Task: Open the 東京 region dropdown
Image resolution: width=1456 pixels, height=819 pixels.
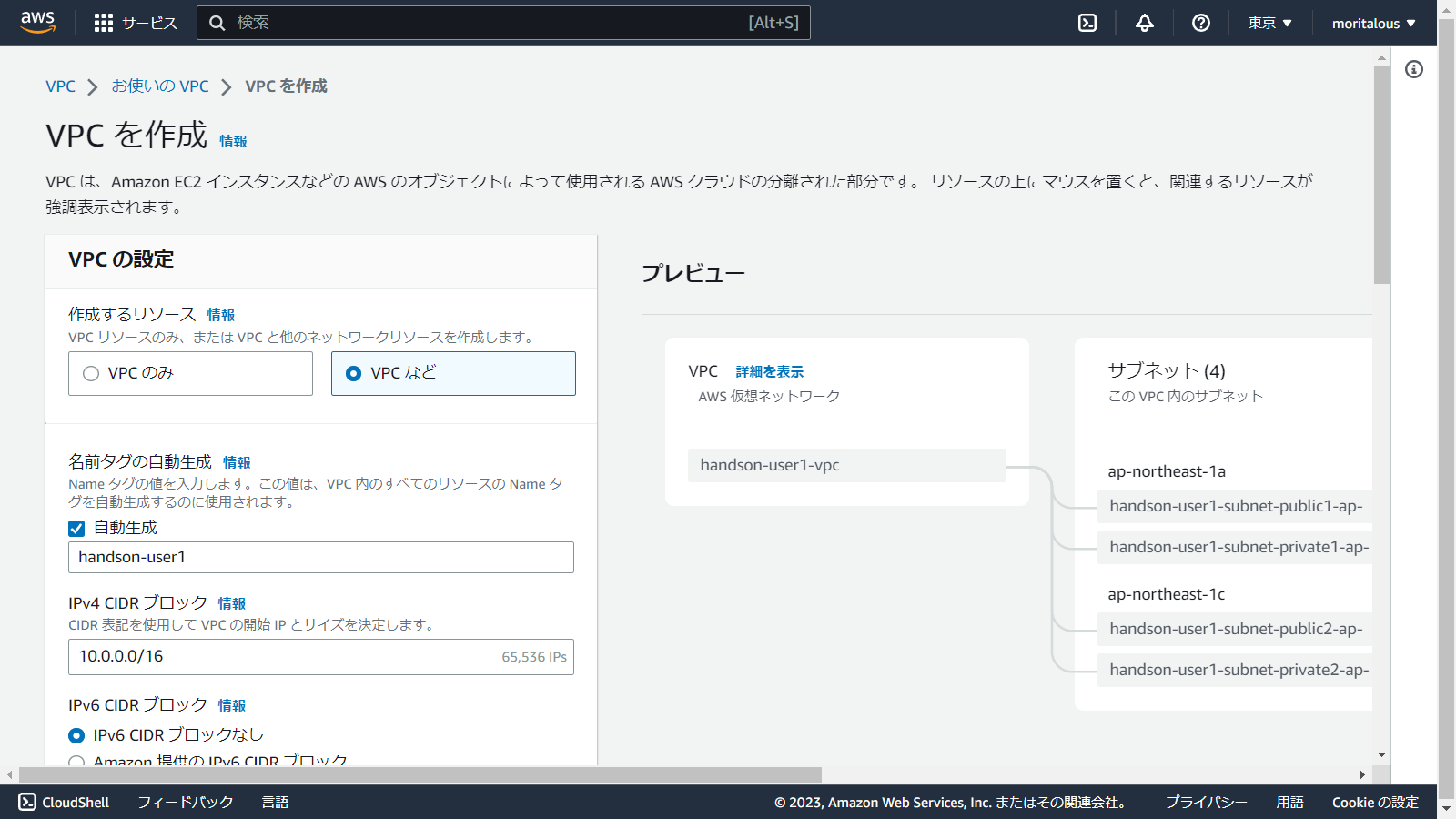Action: [x=1269, y=23]
